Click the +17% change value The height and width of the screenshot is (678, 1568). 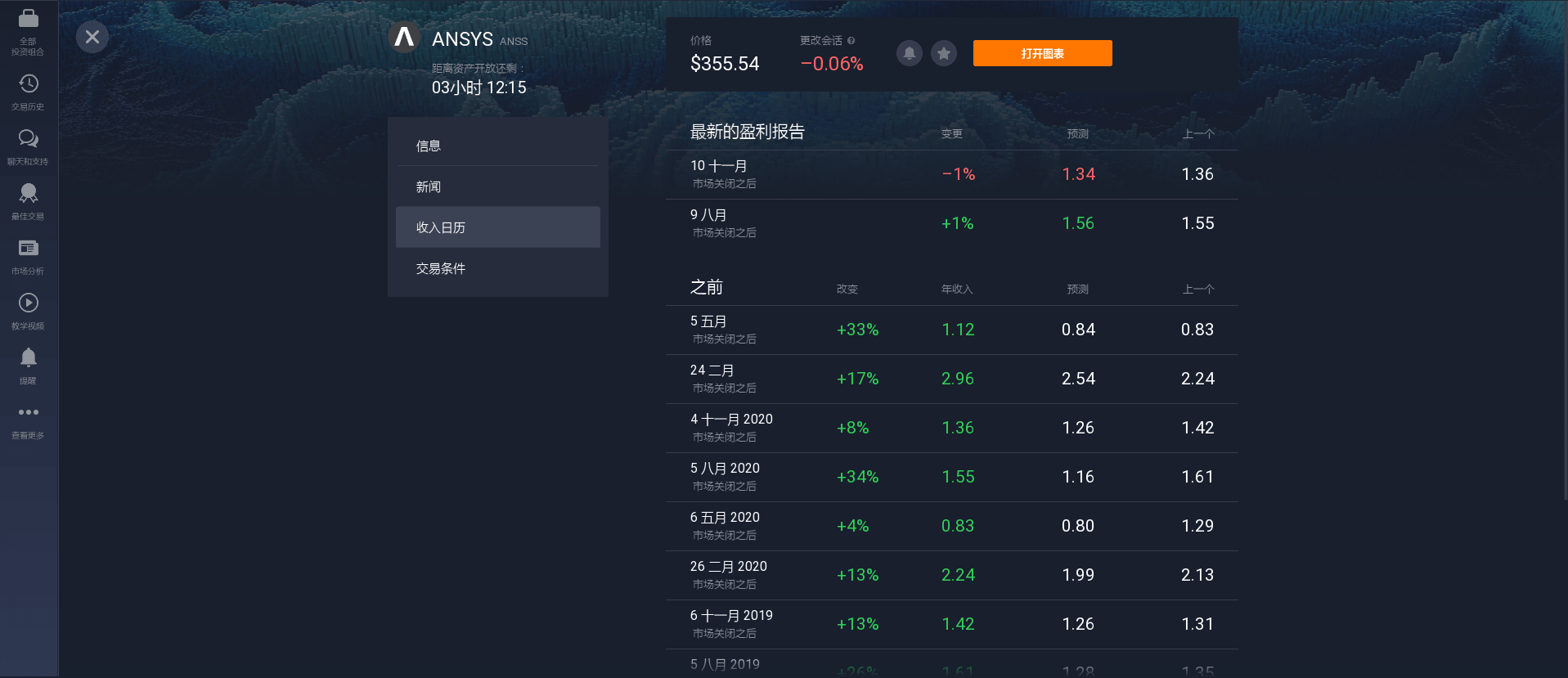tap(857, 379)
